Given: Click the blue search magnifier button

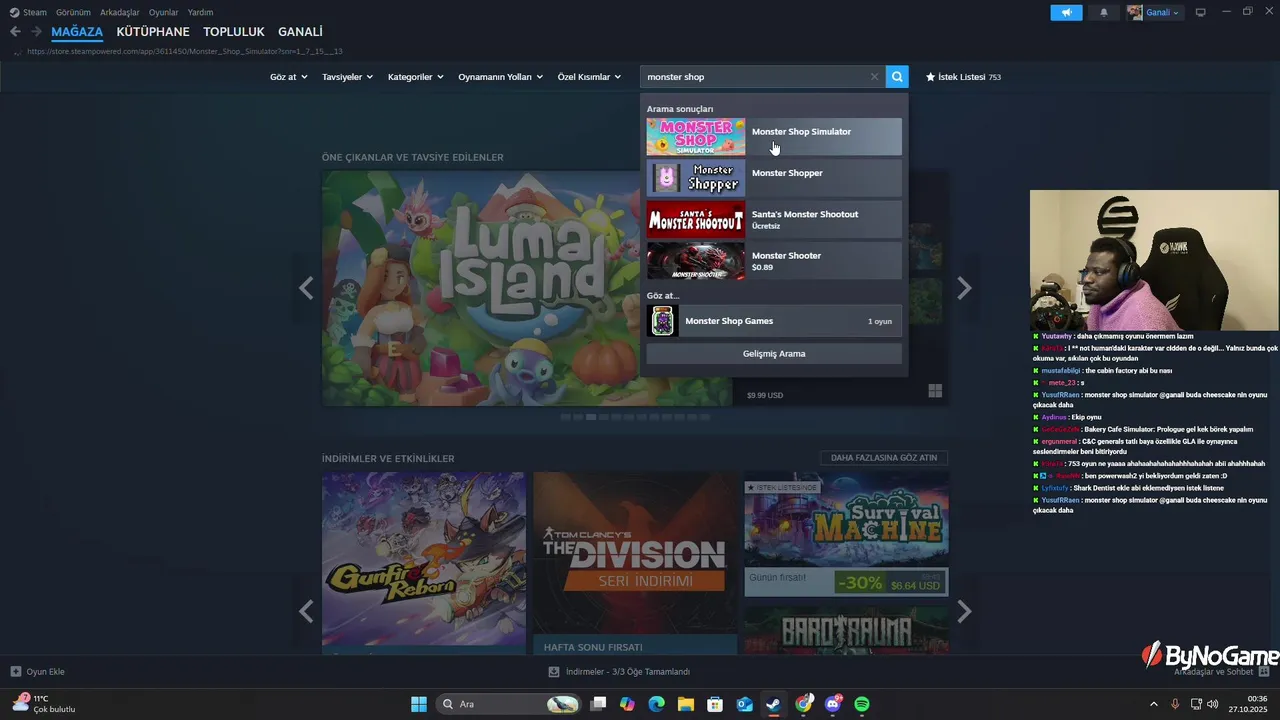Looking at the screenshot, I should 897,76.
